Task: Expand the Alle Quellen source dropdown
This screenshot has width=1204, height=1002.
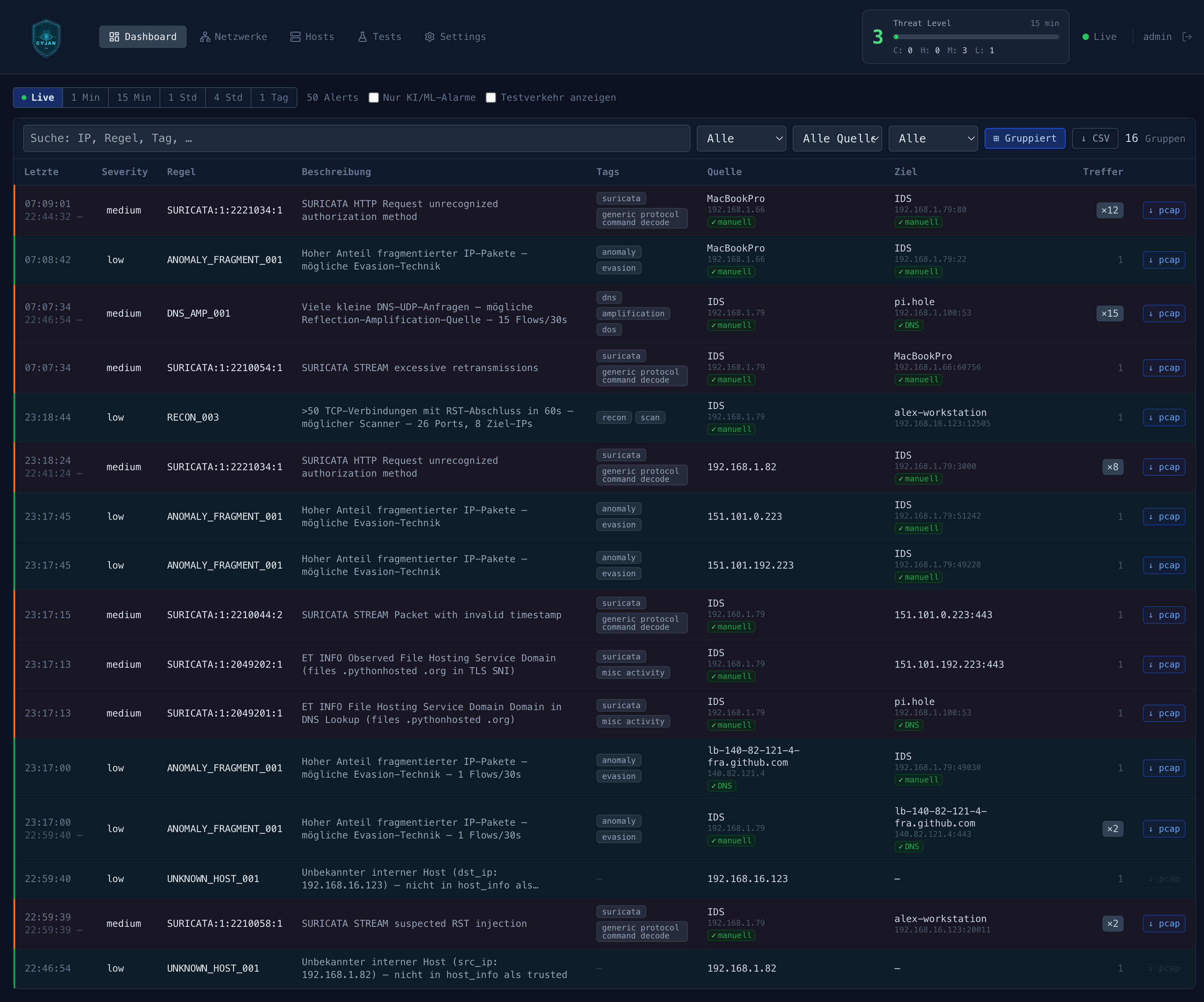Action: 837,138
